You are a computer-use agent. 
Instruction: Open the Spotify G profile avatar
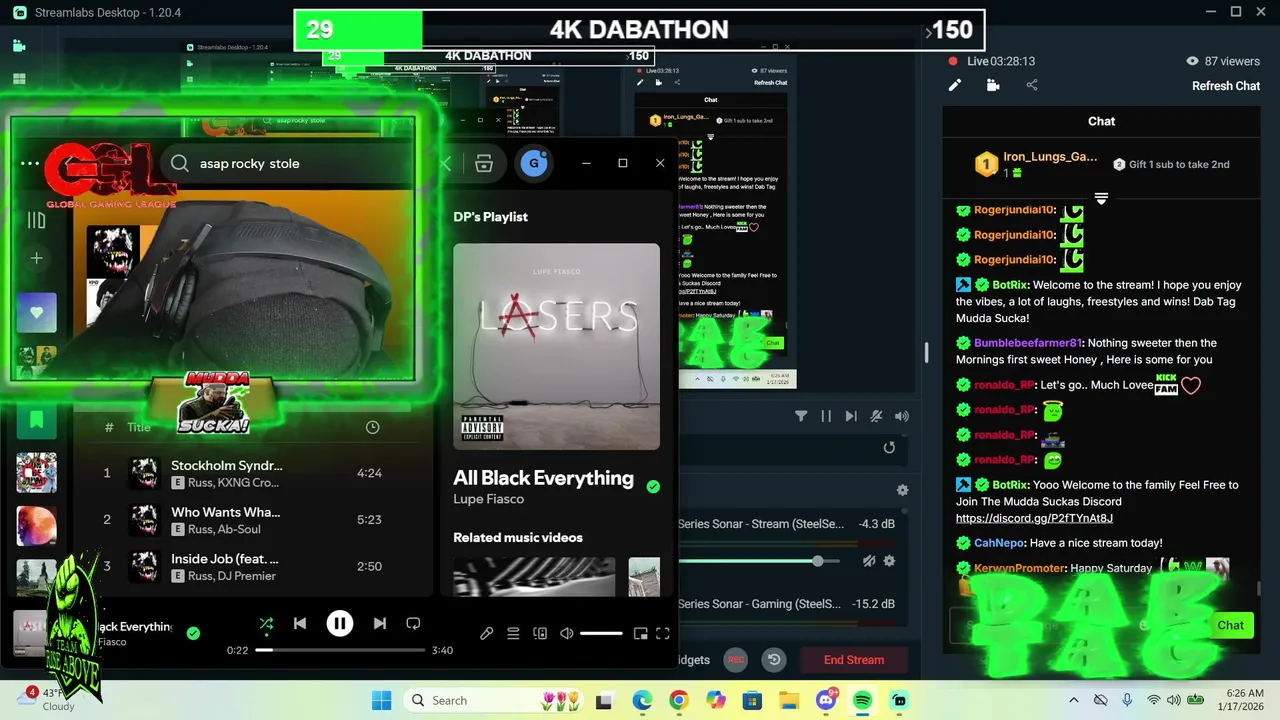pos(534,163)
